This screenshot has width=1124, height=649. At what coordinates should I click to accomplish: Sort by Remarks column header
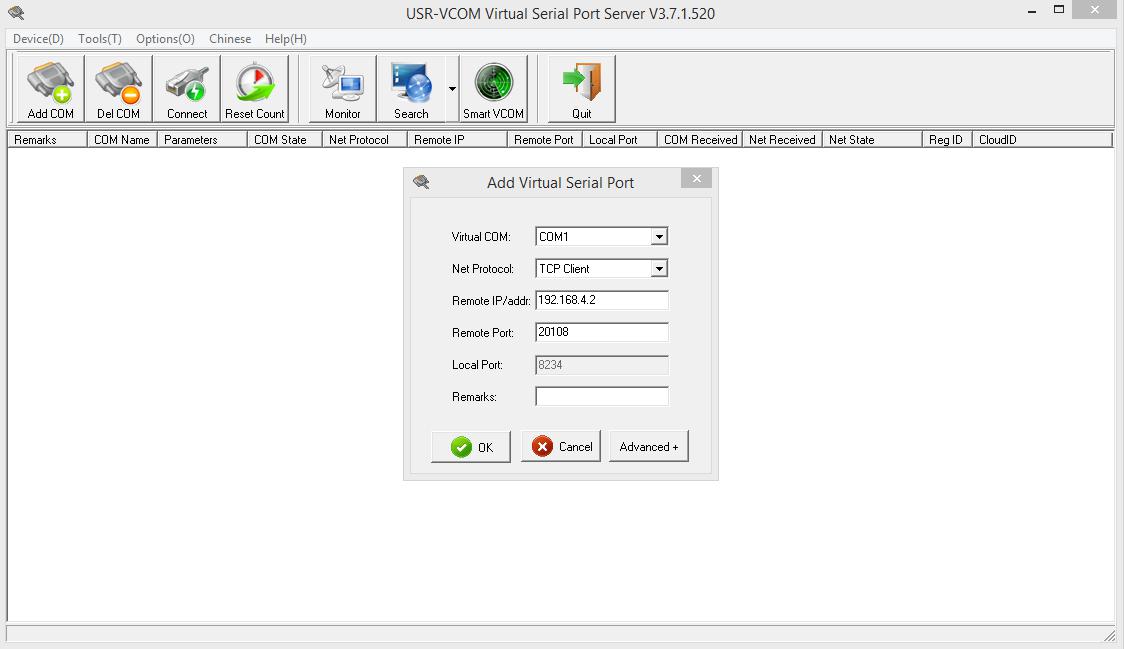47,140
